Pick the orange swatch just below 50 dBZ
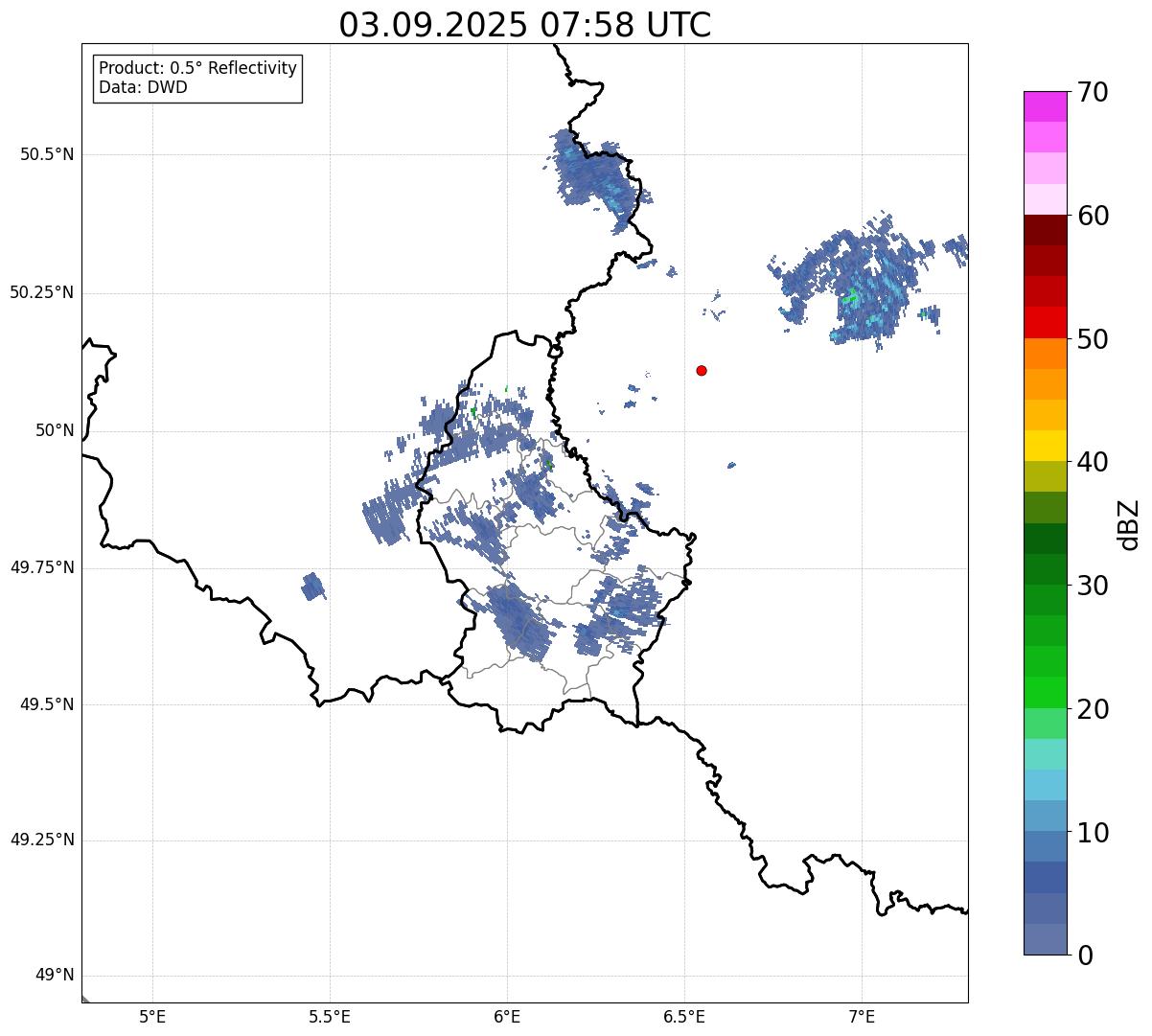The width and height of the screenshot is (1152, 1036). (x=1045, y=354)
